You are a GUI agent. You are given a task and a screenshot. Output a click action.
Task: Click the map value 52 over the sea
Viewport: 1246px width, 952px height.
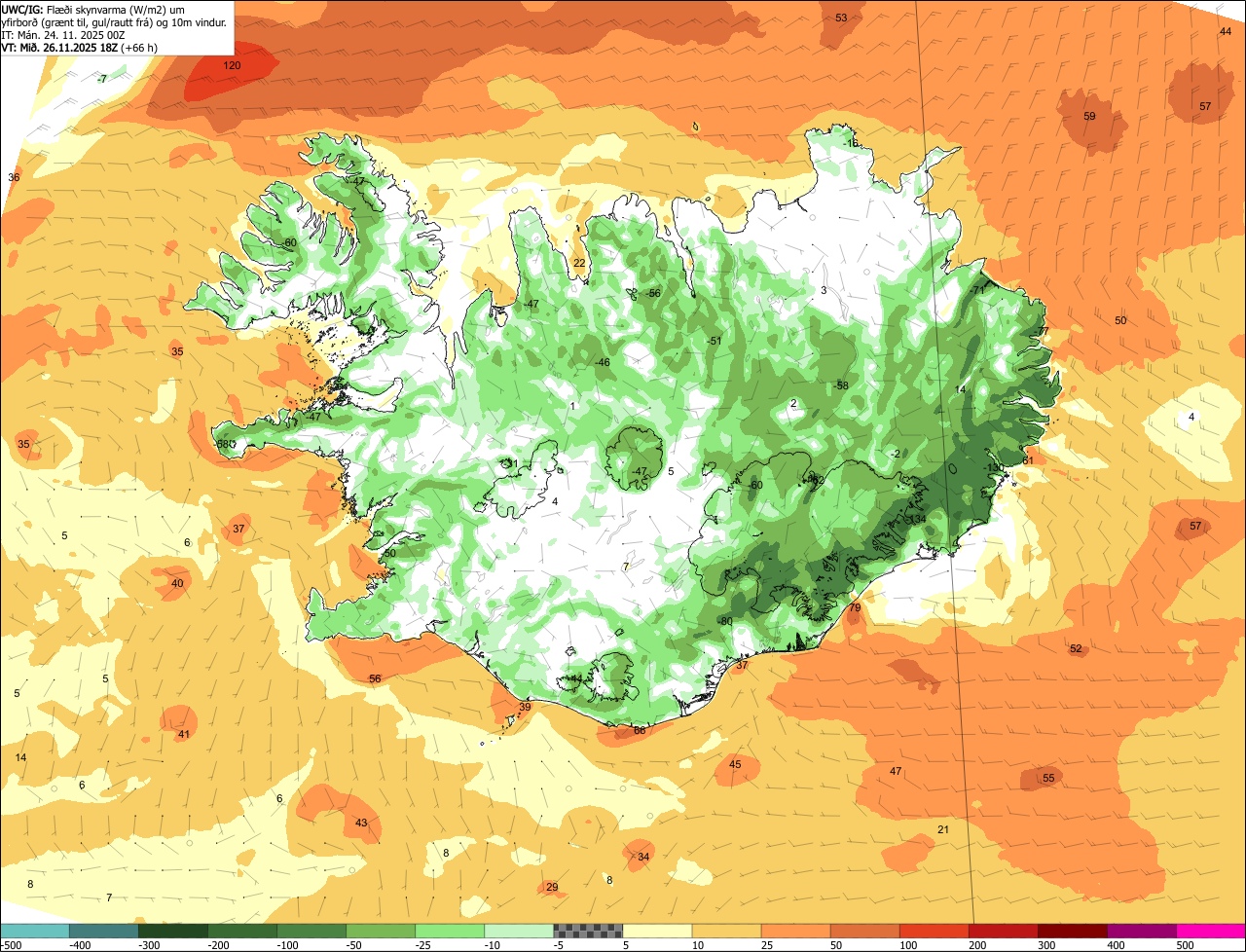[x=1076, y=648]
